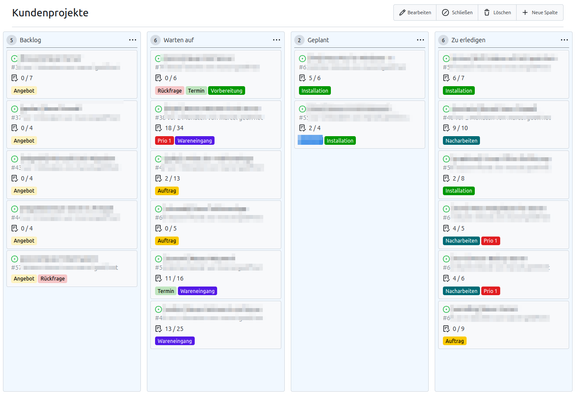
Task: Click the Löschen button
Action: 497,12
